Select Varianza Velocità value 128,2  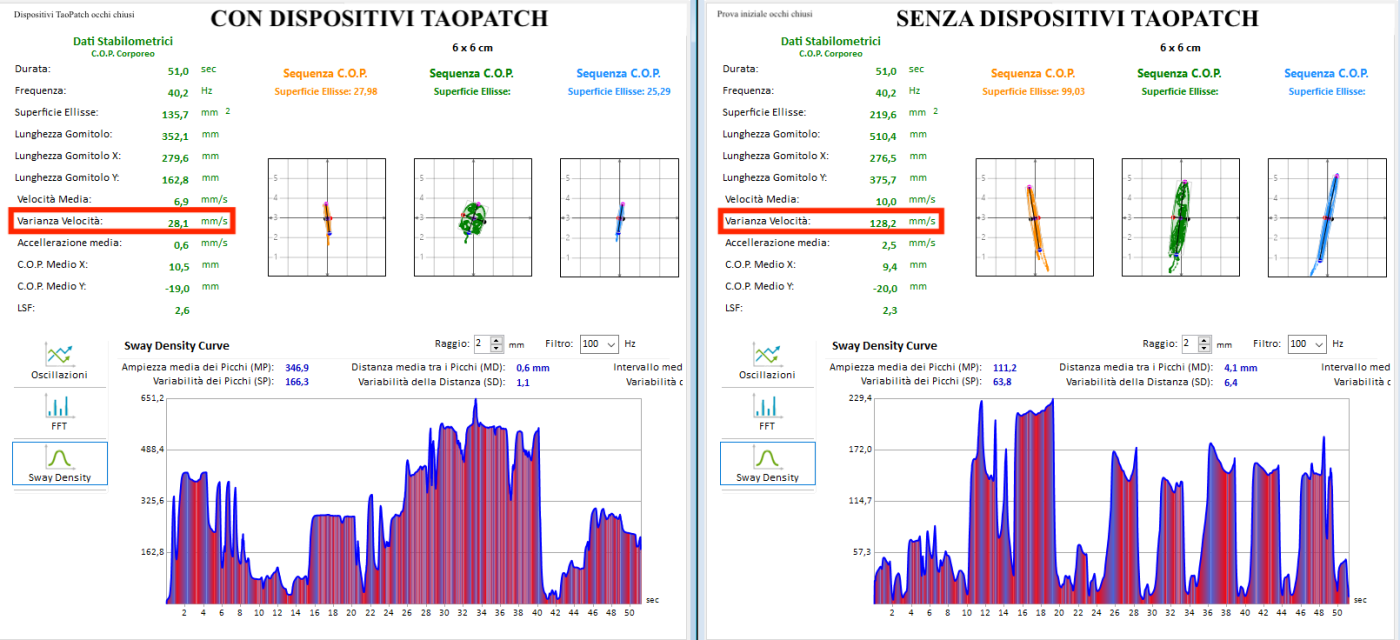(x=885, y=222)
